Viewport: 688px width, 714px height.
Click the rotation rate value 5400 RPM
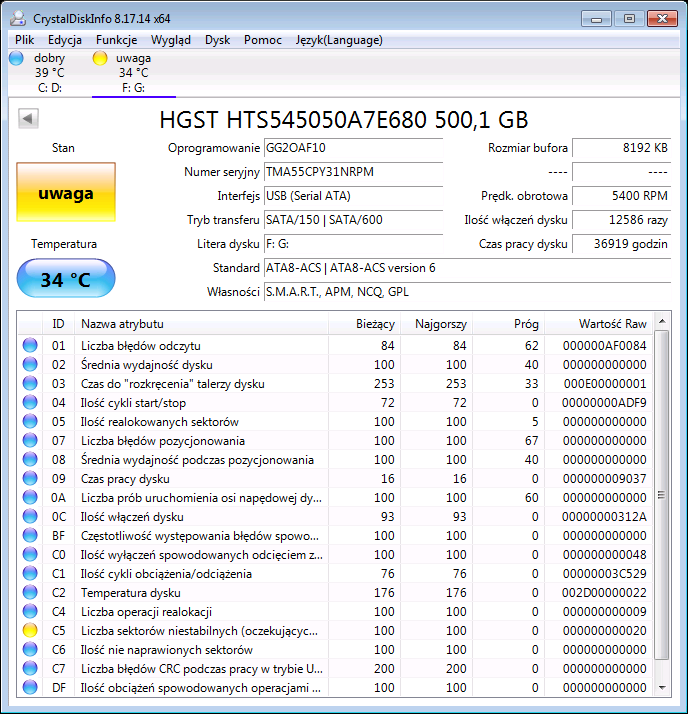coord(622,196)
